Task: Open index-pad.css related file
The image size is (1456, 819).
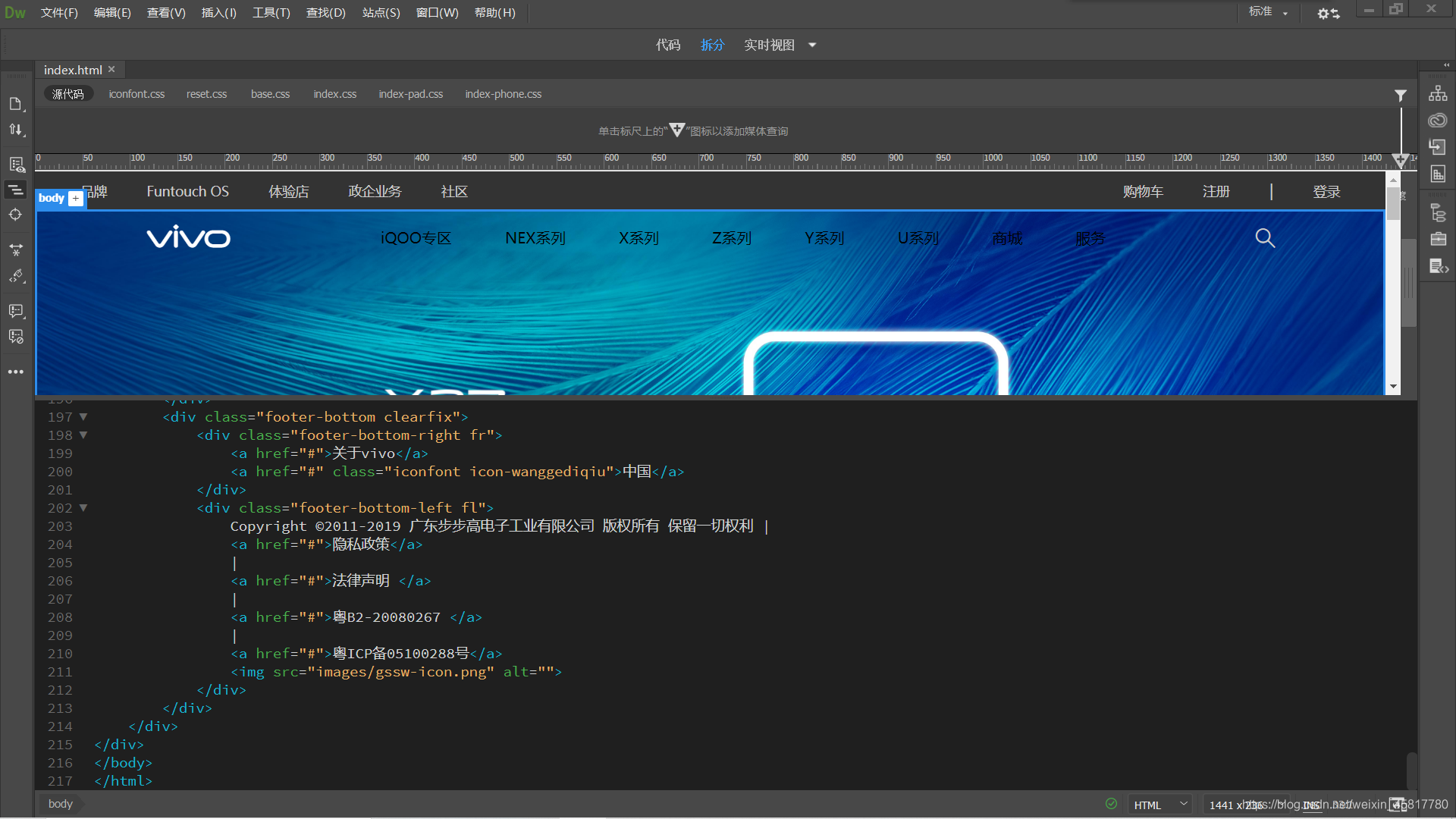Action: pos(411,94)
